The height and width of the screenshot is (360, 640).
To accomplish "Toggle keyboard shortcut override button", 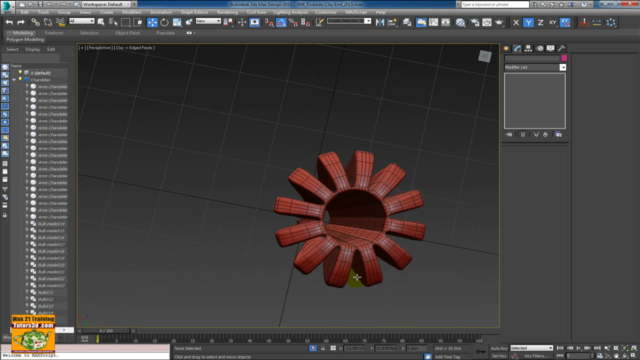I will (x=255, y=22).
